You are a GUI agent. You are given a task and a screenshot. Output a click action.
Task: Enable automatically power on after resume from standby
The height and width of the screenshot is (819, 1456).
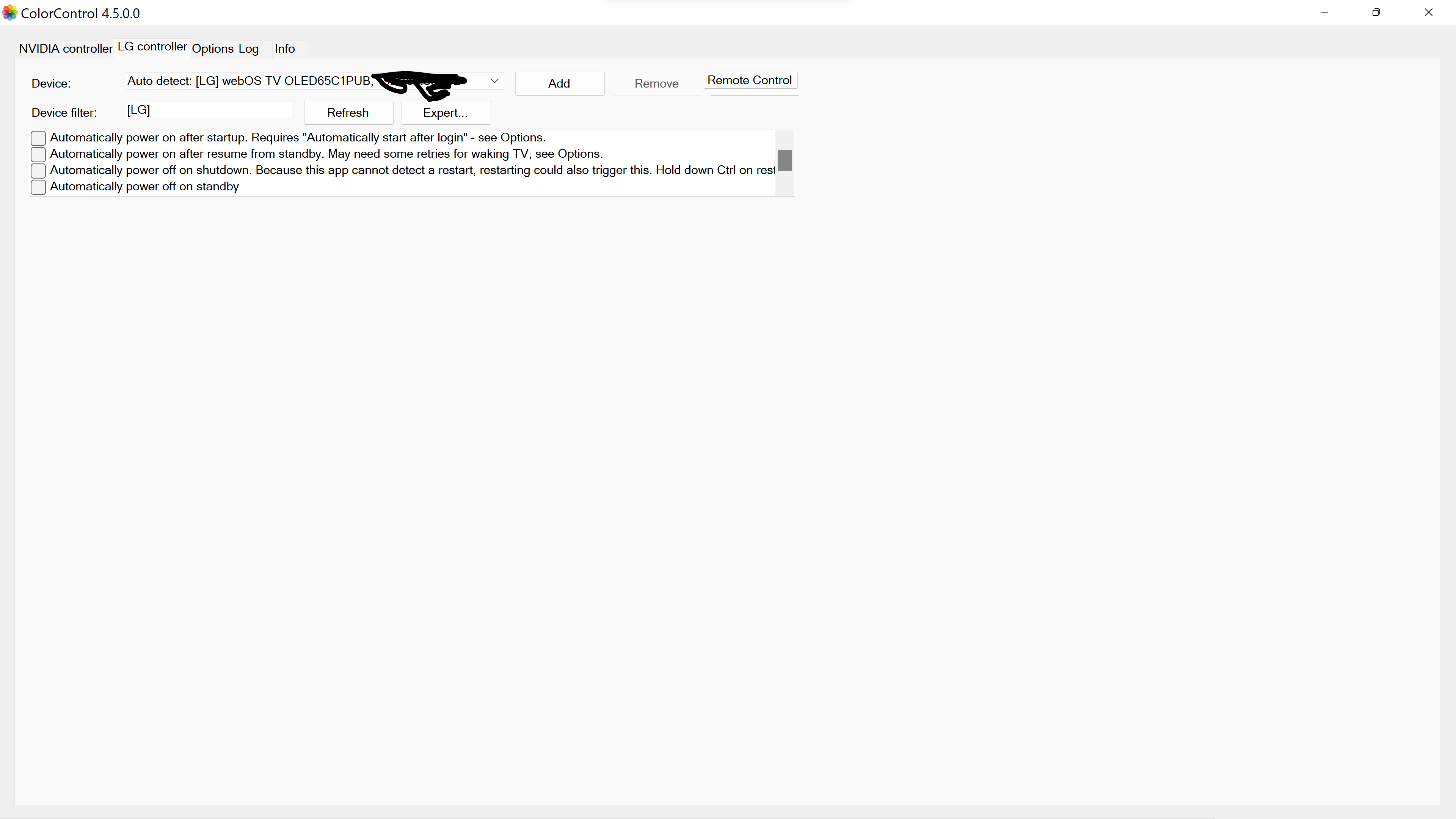[x=38, y=154]
